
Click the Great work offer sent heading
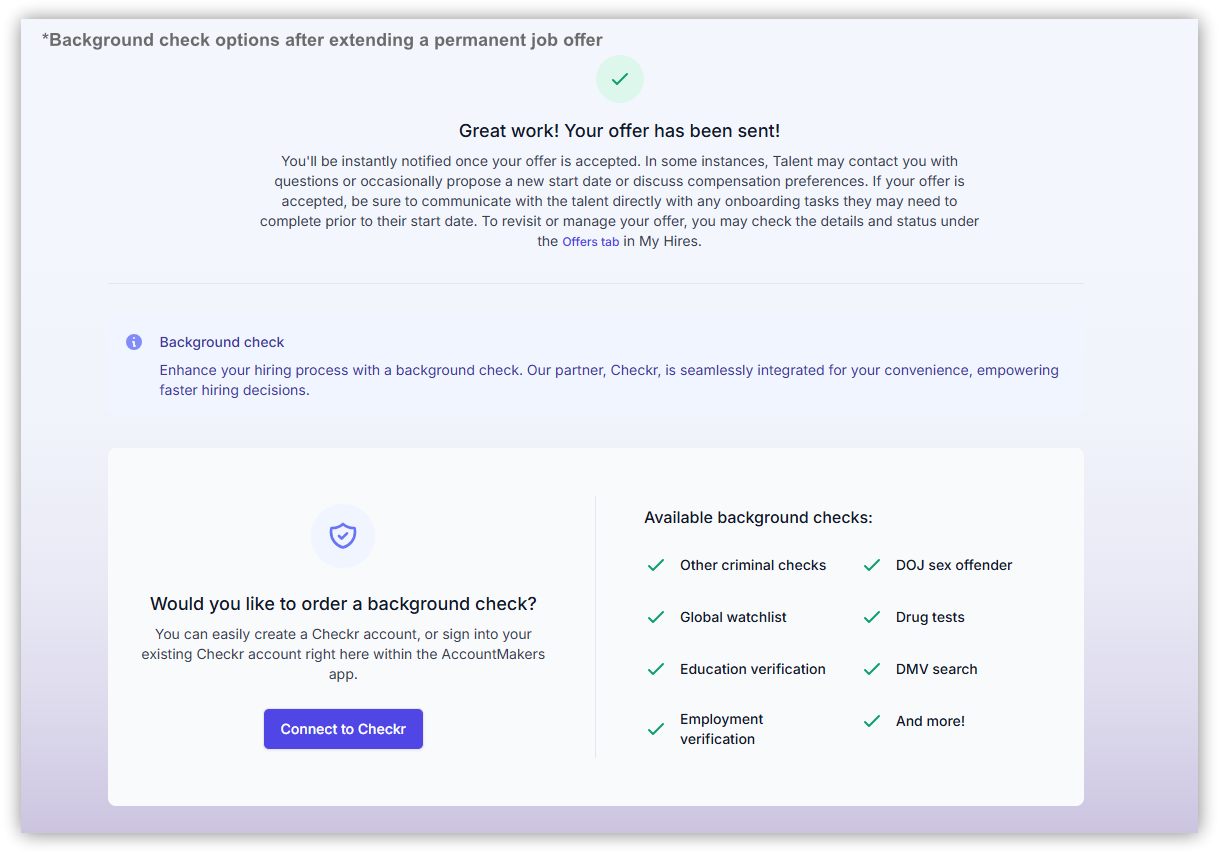(619, 130)
